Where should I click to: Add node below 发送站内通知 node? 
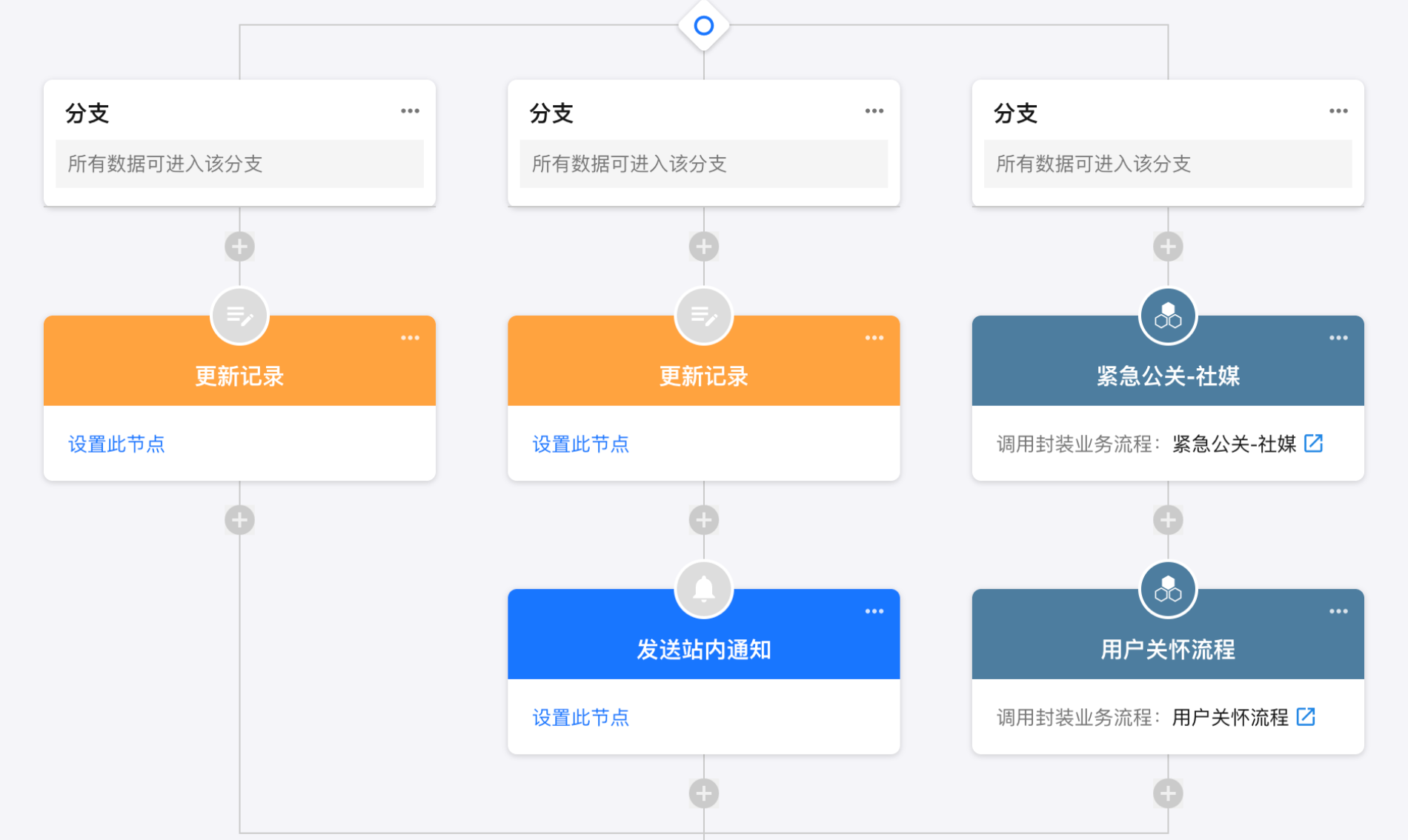pos(703,793)
